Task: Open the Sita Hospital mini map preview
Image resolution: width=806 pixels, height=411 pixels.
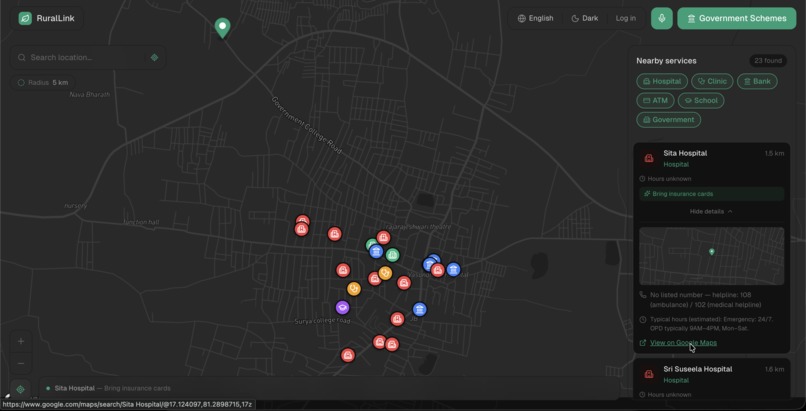Action: point(711,256)
